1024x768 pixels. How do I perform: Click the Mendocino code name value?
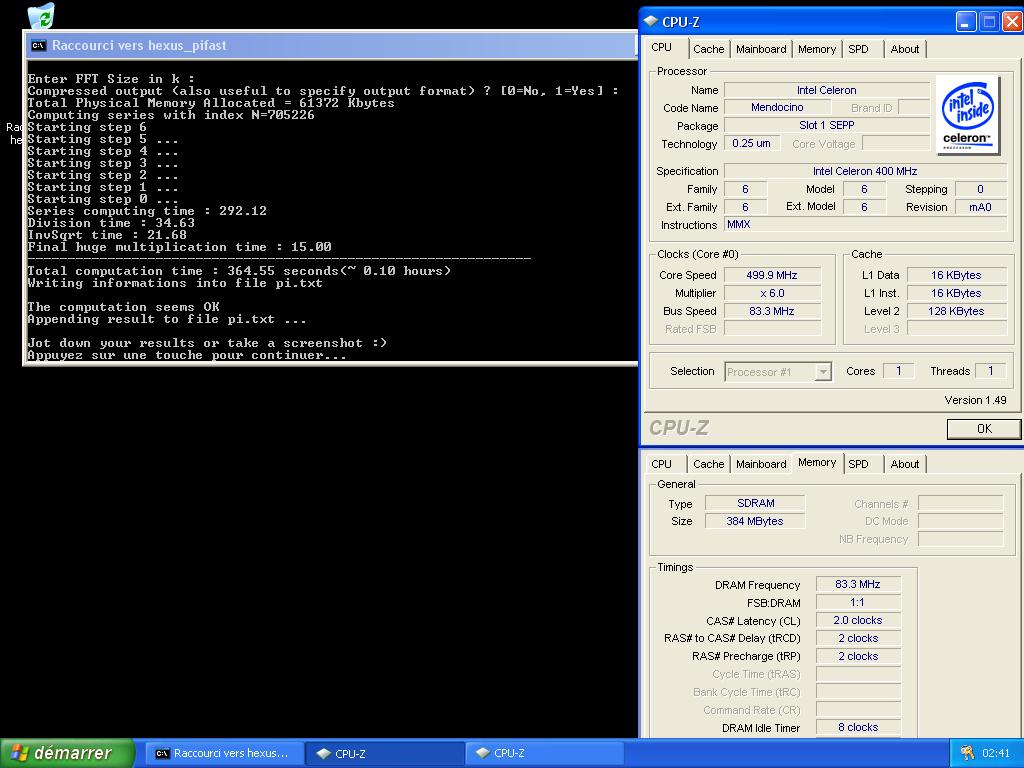point(777,107)
